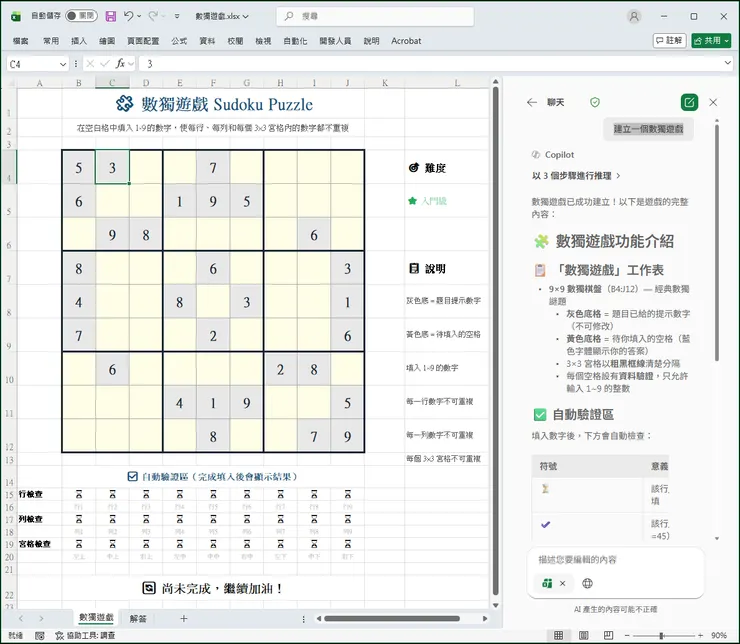Open the 開發人員 ribbon tab
740x644 pixels.
pyautogui.click(x=335, y=41)
